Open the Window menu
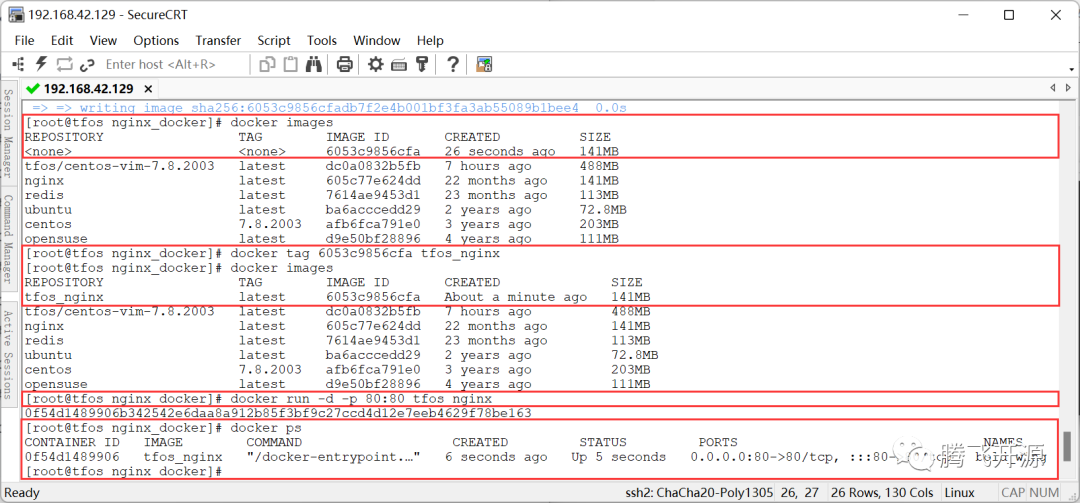Viewport: 1080px width, 503px height. (377, 41)
